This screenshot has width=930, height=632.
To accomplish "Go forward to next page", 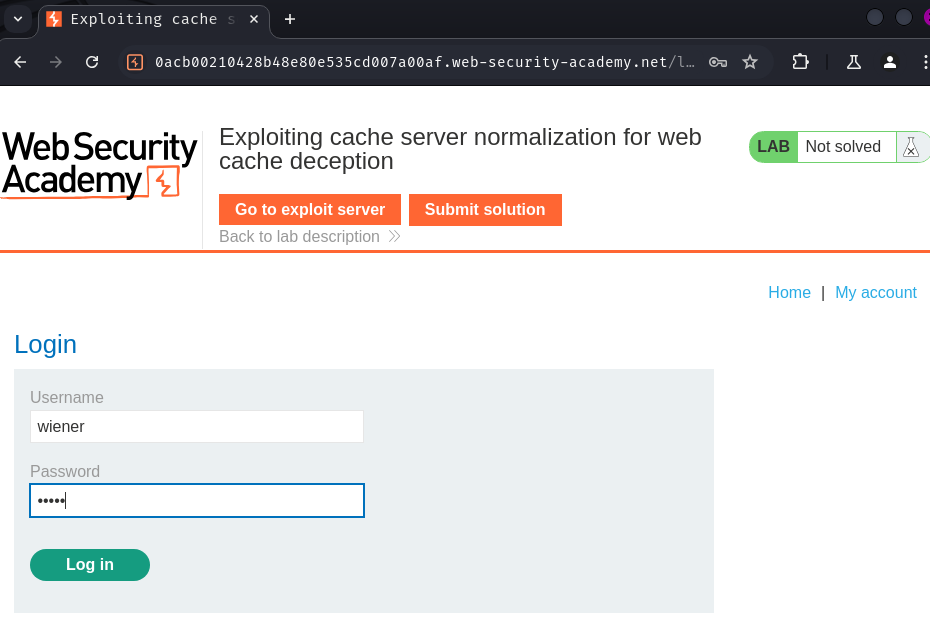I will tap(56, 62).
